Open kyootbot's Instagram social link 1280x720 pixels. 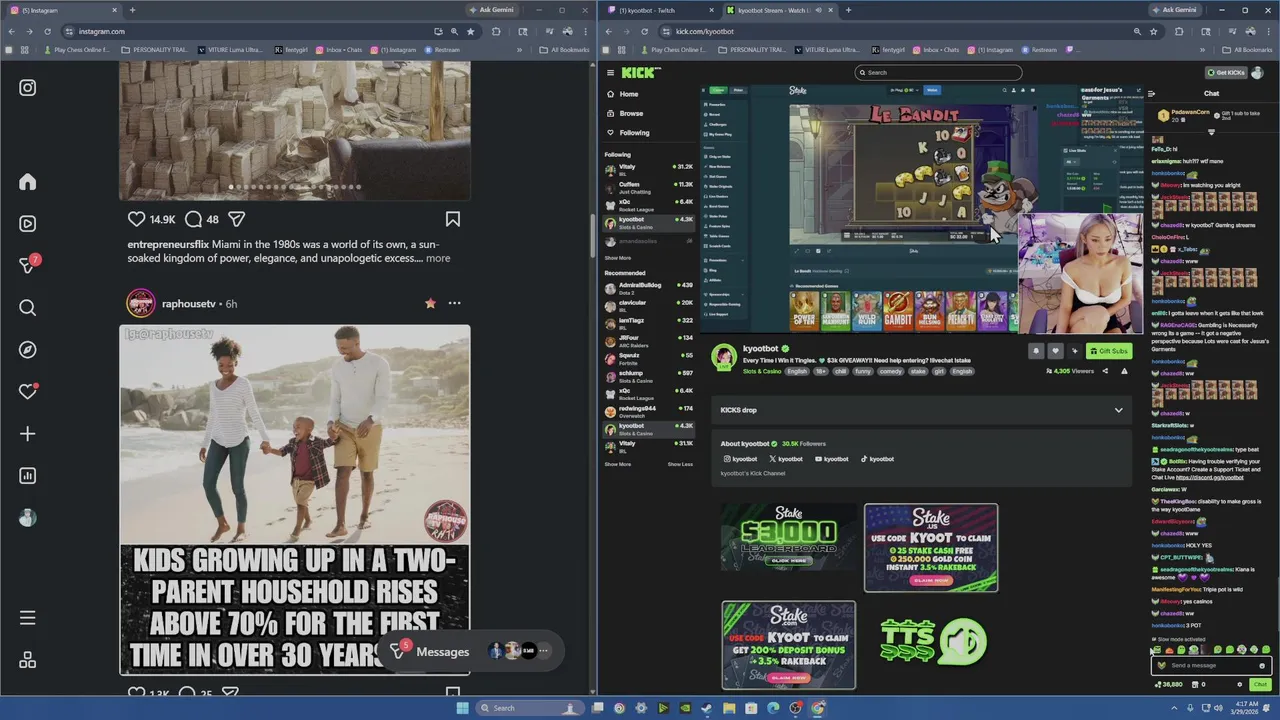739,459
